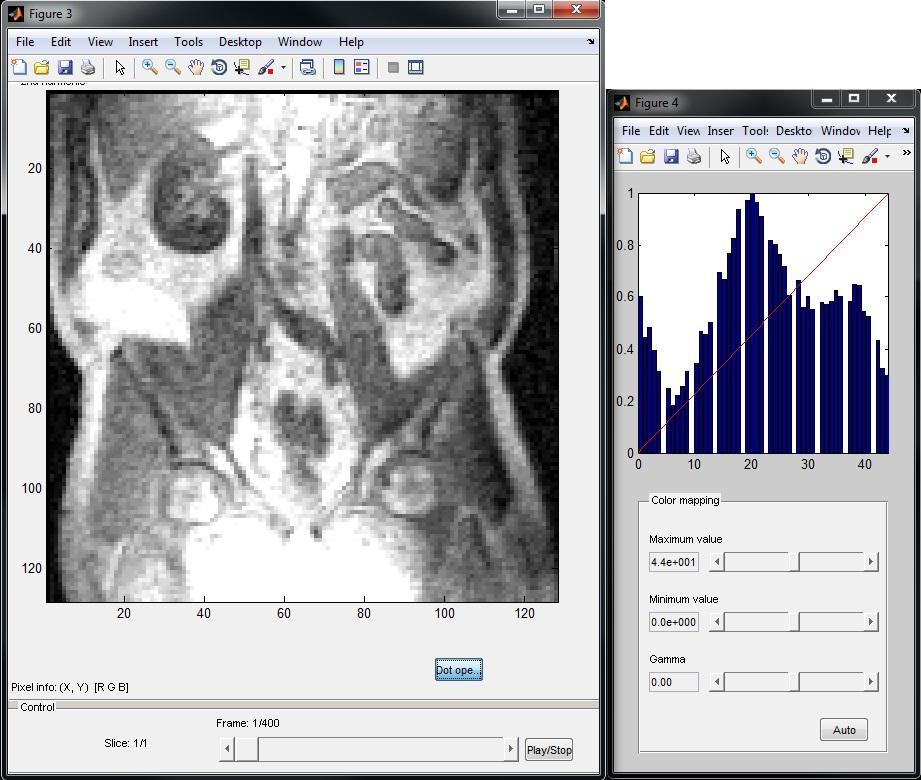The image size is (921, 780).
Task: Open file icon in Figure 4 toolbar
Action: click(648, 156)
